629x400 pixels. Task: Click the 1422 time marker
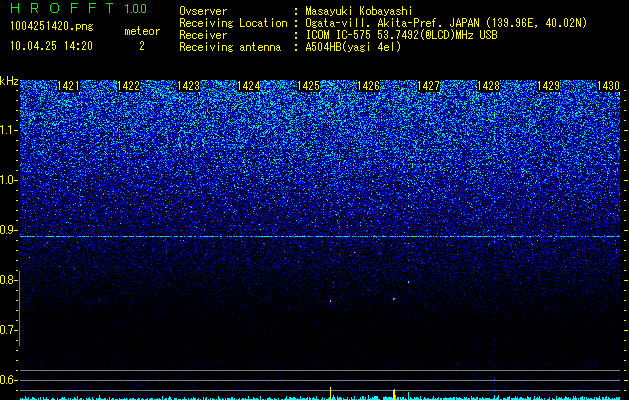click(x=128, y=86)
